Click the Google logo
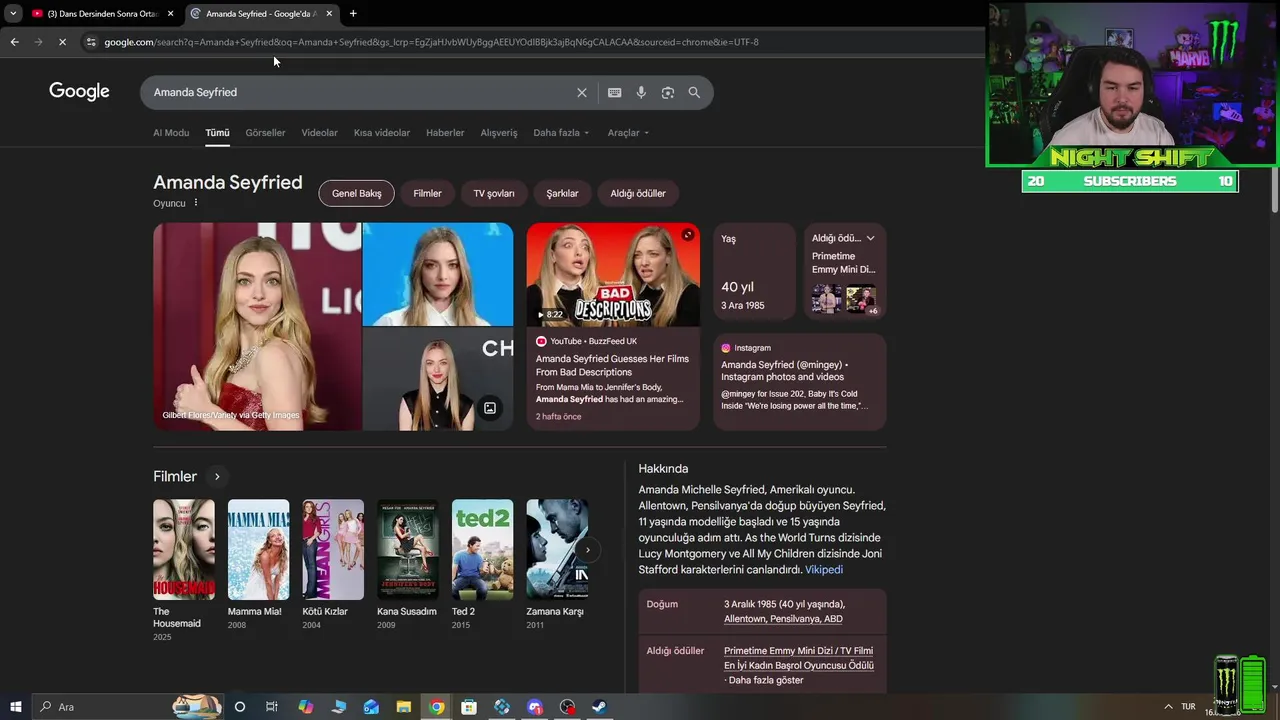Screen dimensions: 1280x720 pyautogui.click(x=79, y=91)
